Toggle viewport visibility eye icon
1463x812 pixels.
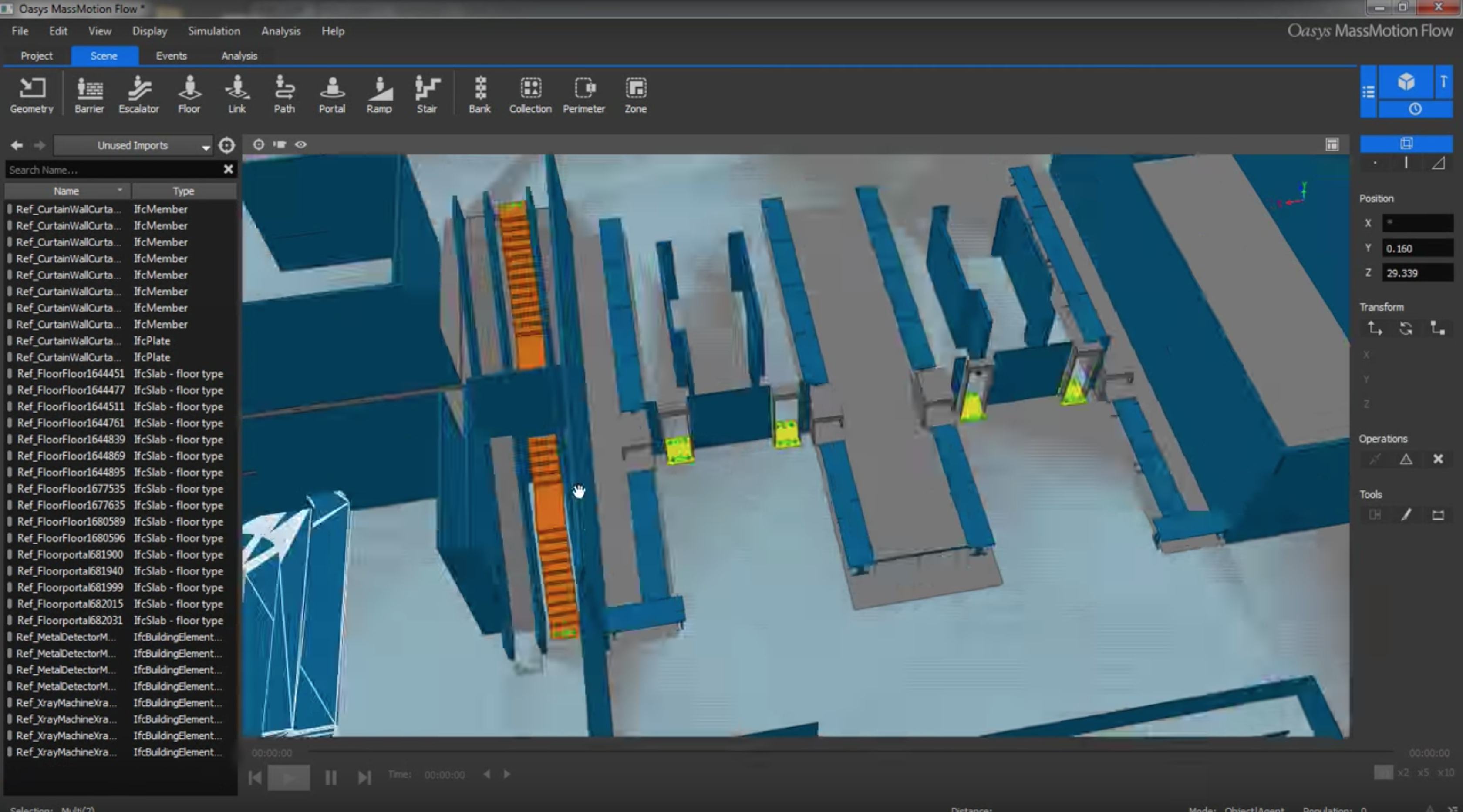coord(301,144)
